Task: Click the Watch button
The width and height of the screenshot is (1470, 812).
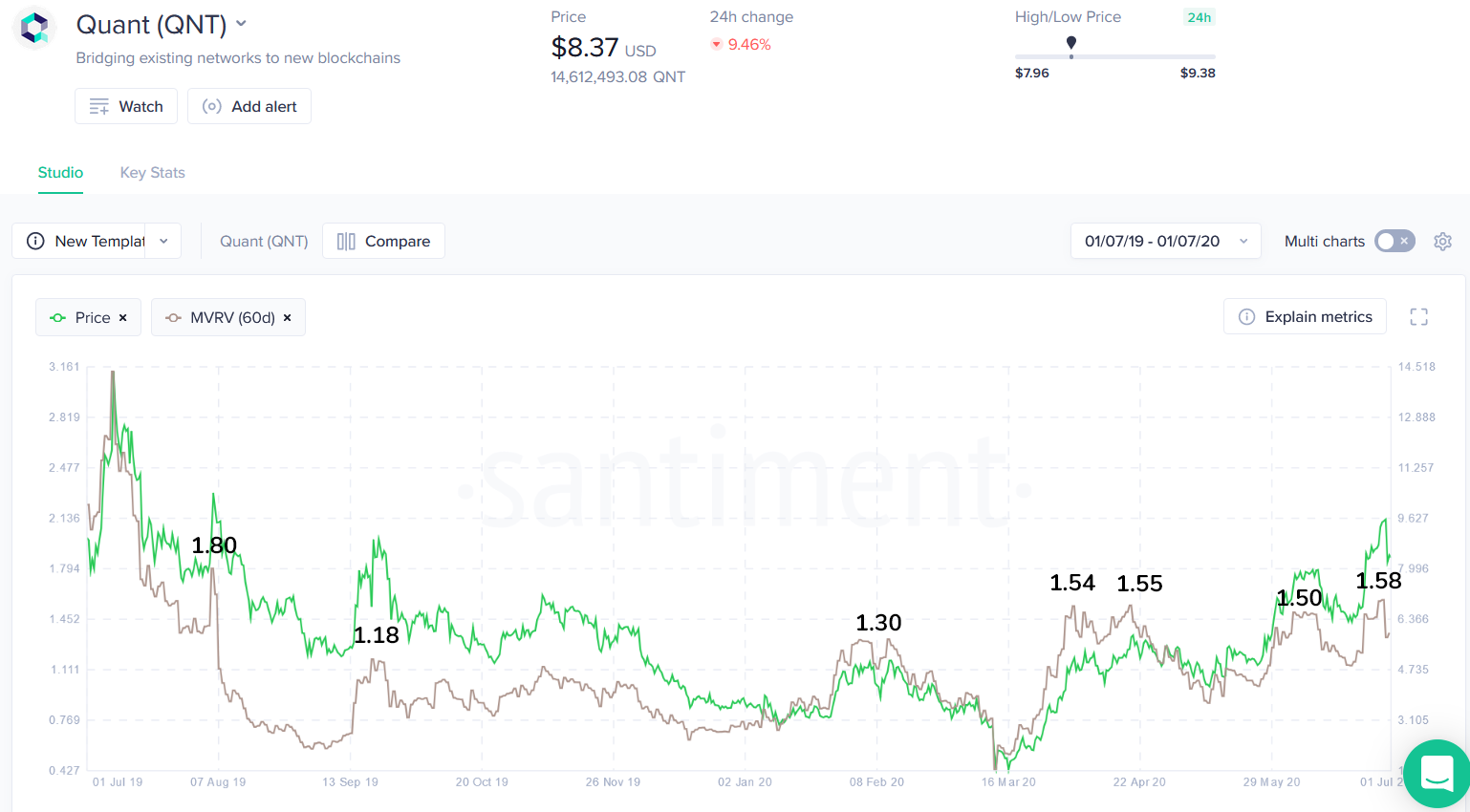Action: 126,106
